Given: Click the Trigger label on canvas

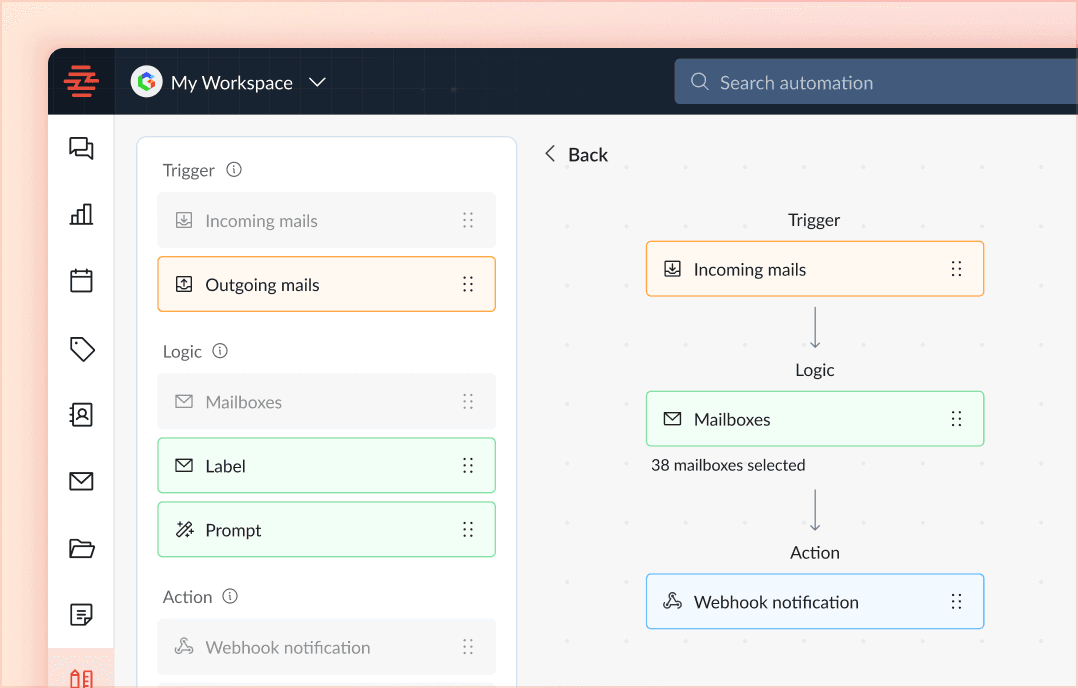Looking at the screenshot, I should tap(814, 220).
